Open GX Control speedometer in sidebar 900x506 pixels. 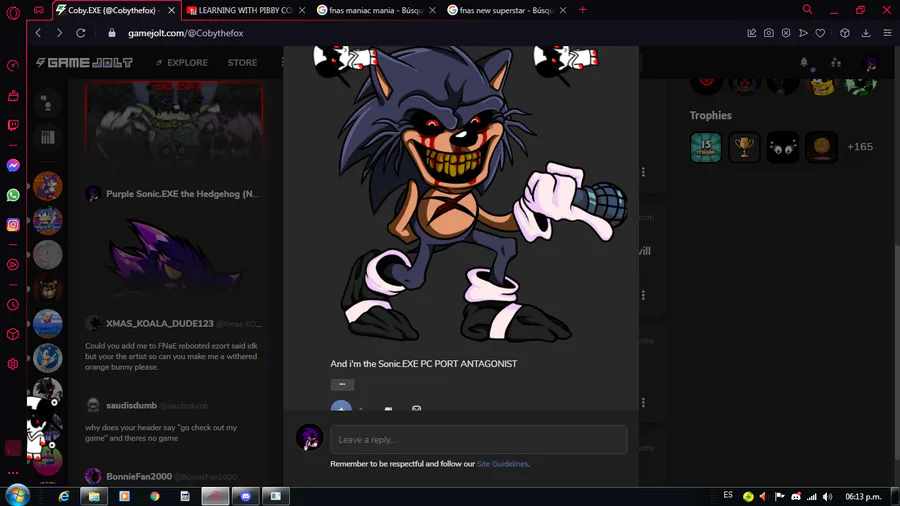(13, 66)
